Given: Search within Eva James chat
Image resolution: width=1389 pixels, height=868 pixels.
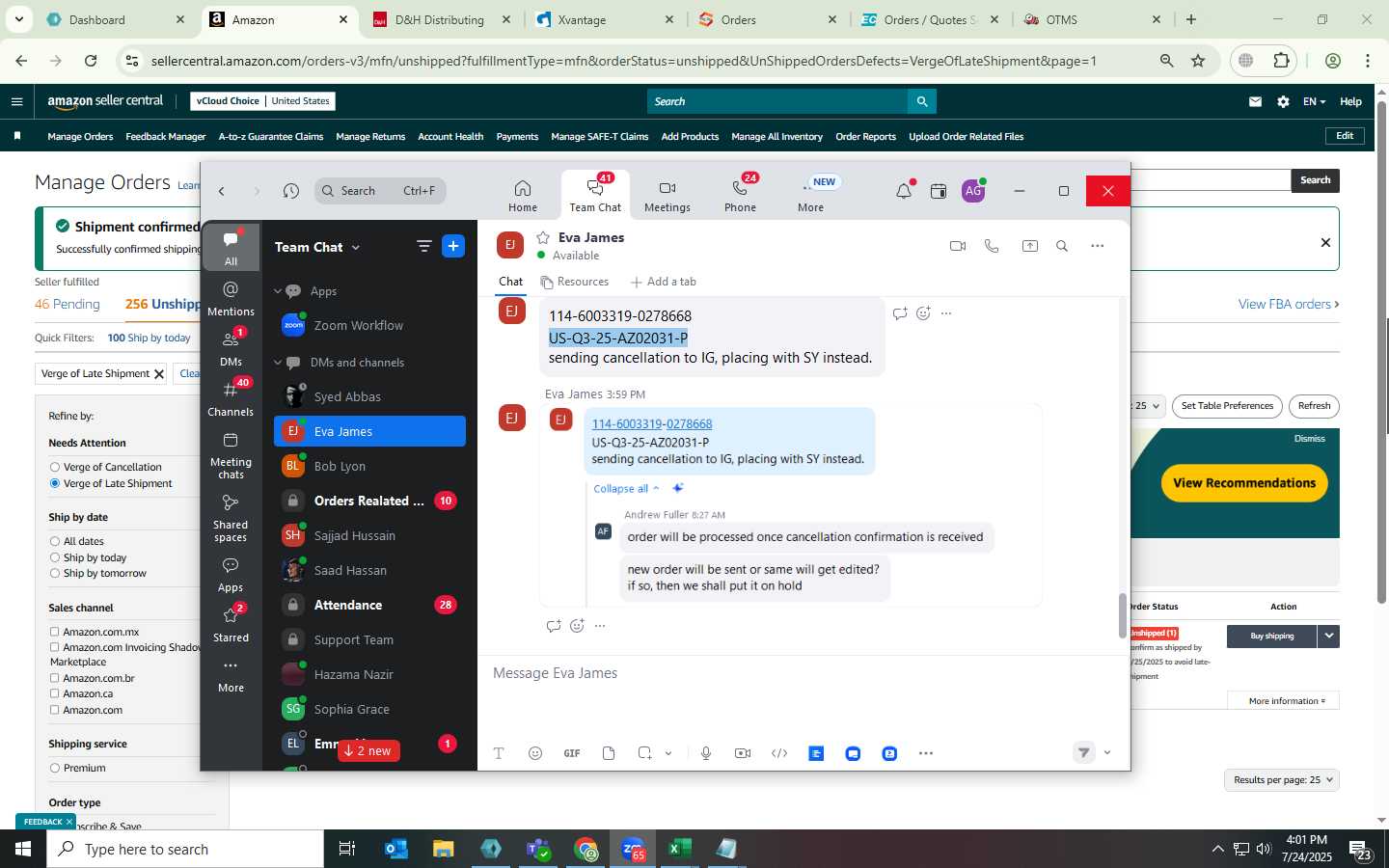Looking at the screenshot, I should [x=1062, y=246].
